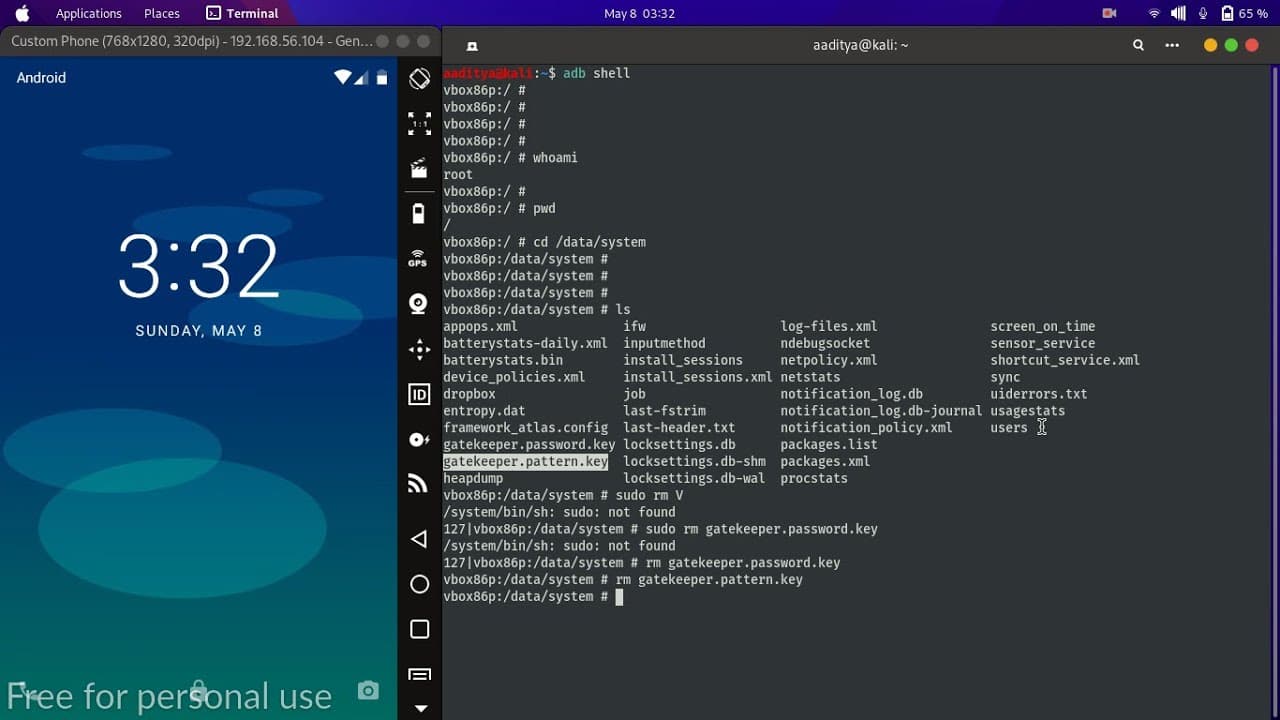Tap the Android recent apps square button
Viewport: 1280px width, 720px height.
(x=420, y=629)
